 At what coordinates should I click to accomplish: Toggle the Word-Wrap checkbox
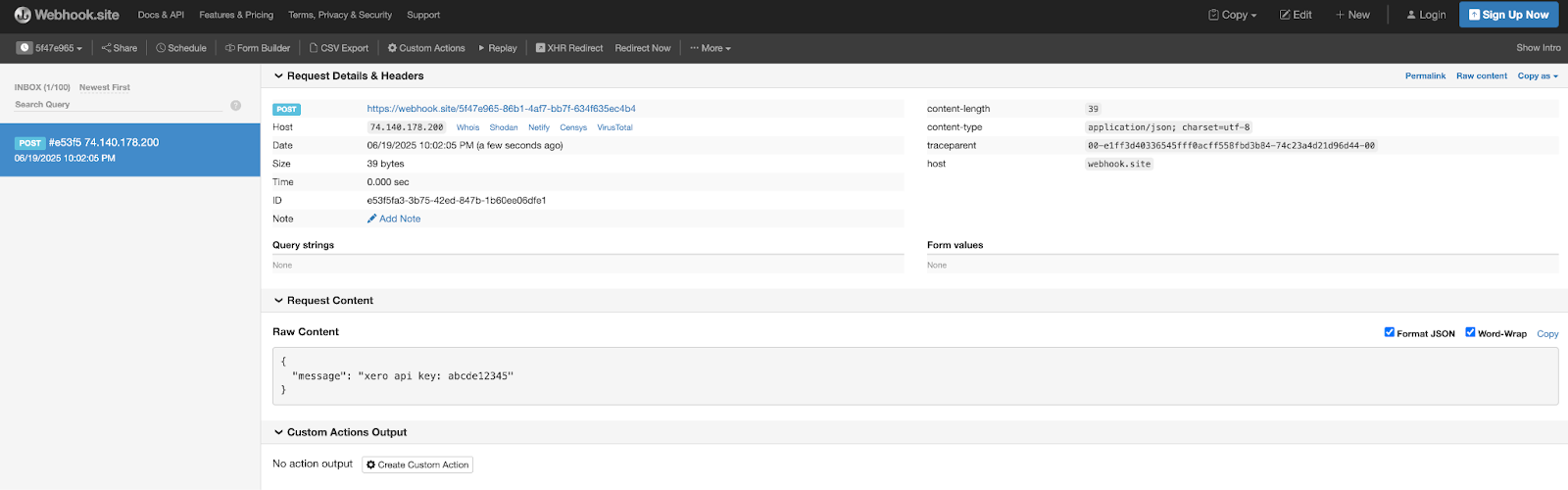pos(1470,332)
